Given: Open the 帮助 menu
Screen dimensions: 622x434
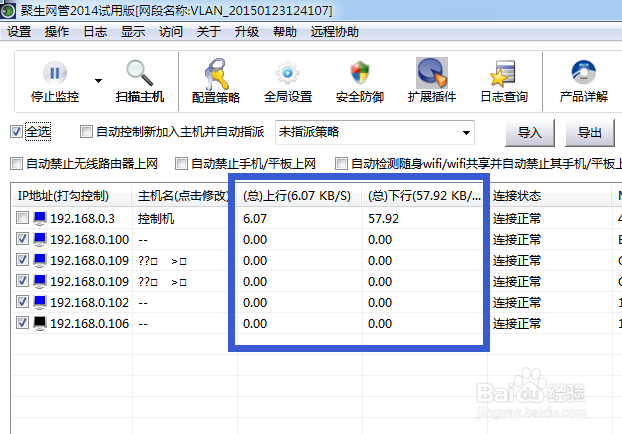Looking at the screenshot, I should [x=284, y=31].
